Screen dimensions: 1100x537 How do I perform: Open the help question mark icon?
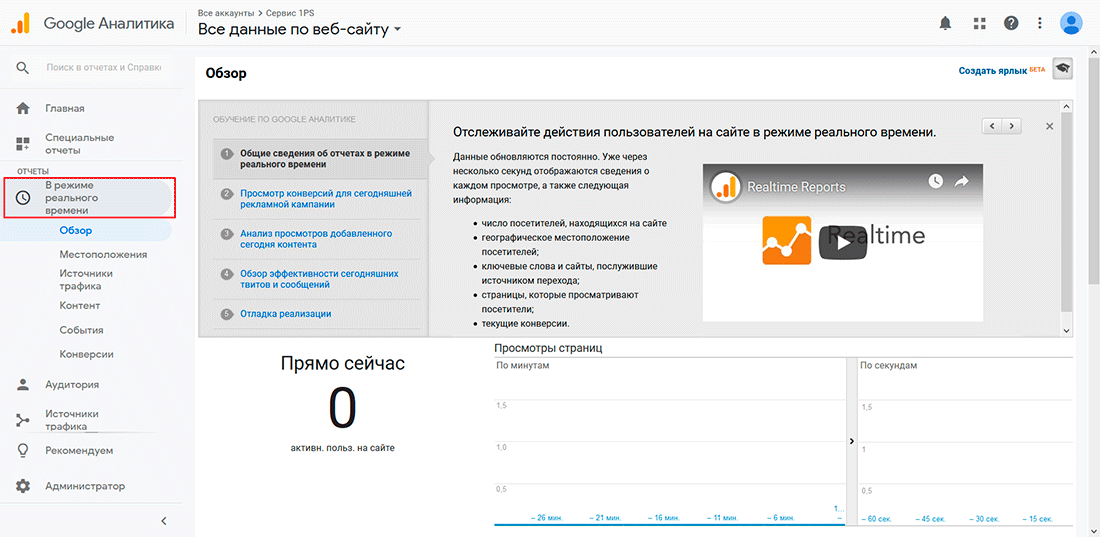[1011, 23]
